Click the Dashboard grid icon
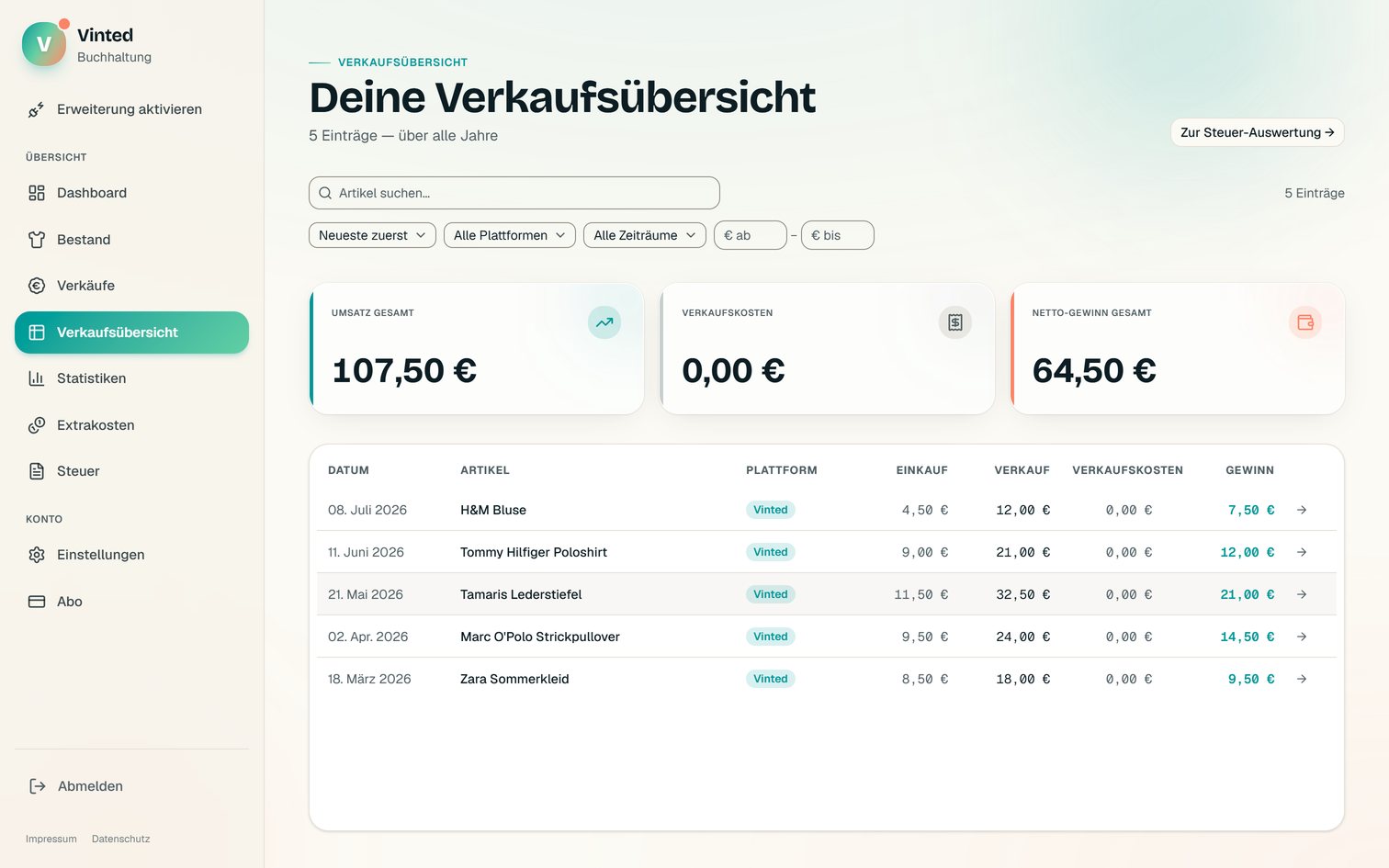Image resolution: width=1389 pixels, height=868 pixels. pyautogui.click(x=37, y=193)
